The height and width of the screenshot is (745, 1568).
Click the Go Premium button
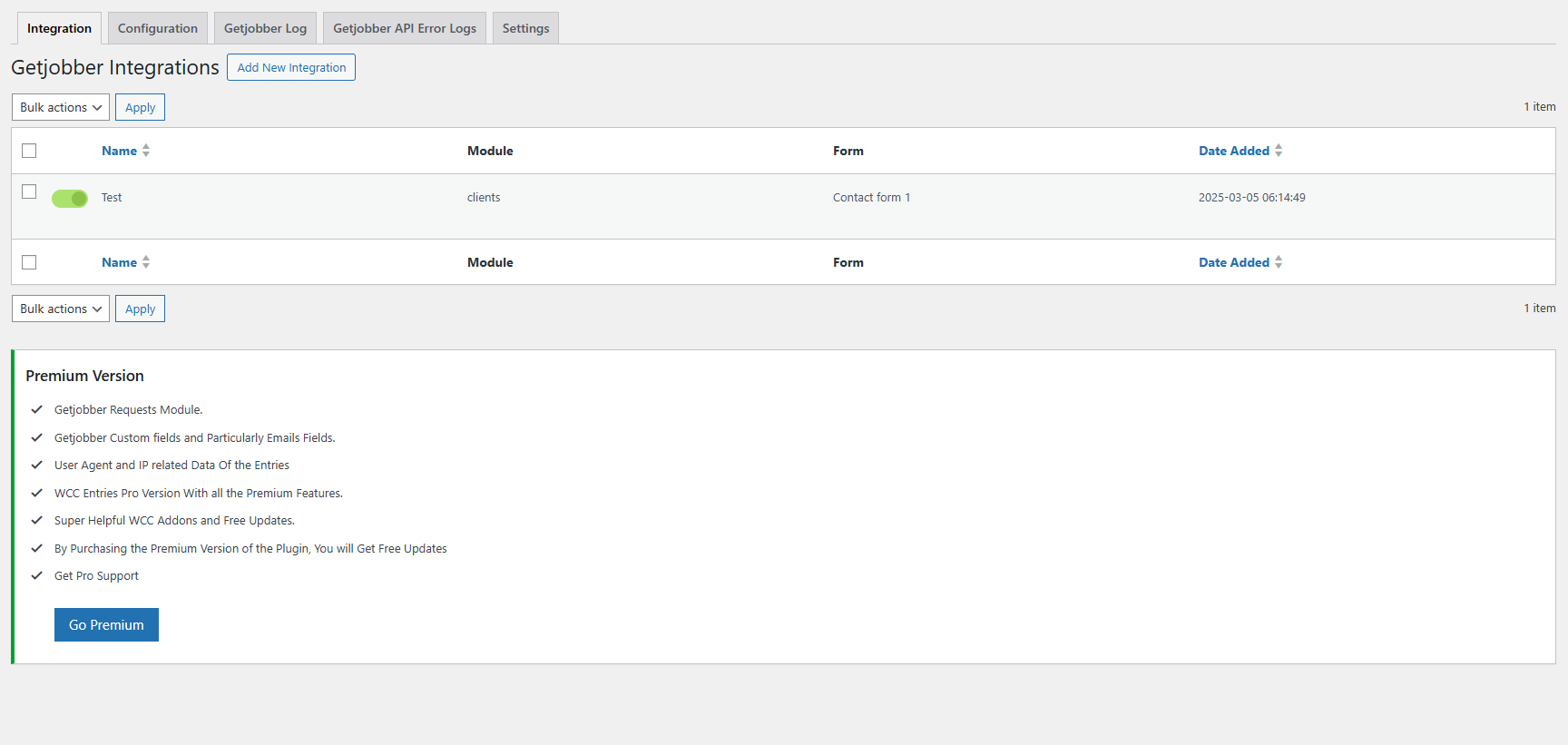pos(106,624)
